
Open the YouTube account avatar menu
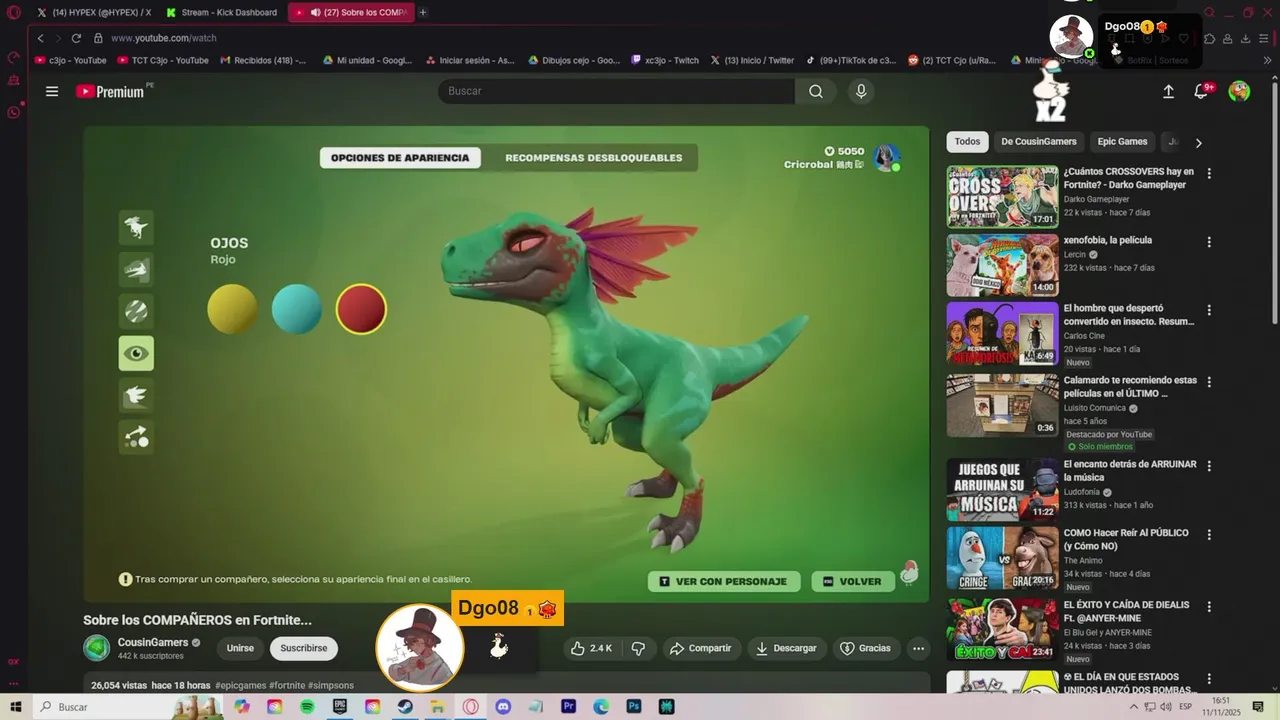tap(1239, 91)
